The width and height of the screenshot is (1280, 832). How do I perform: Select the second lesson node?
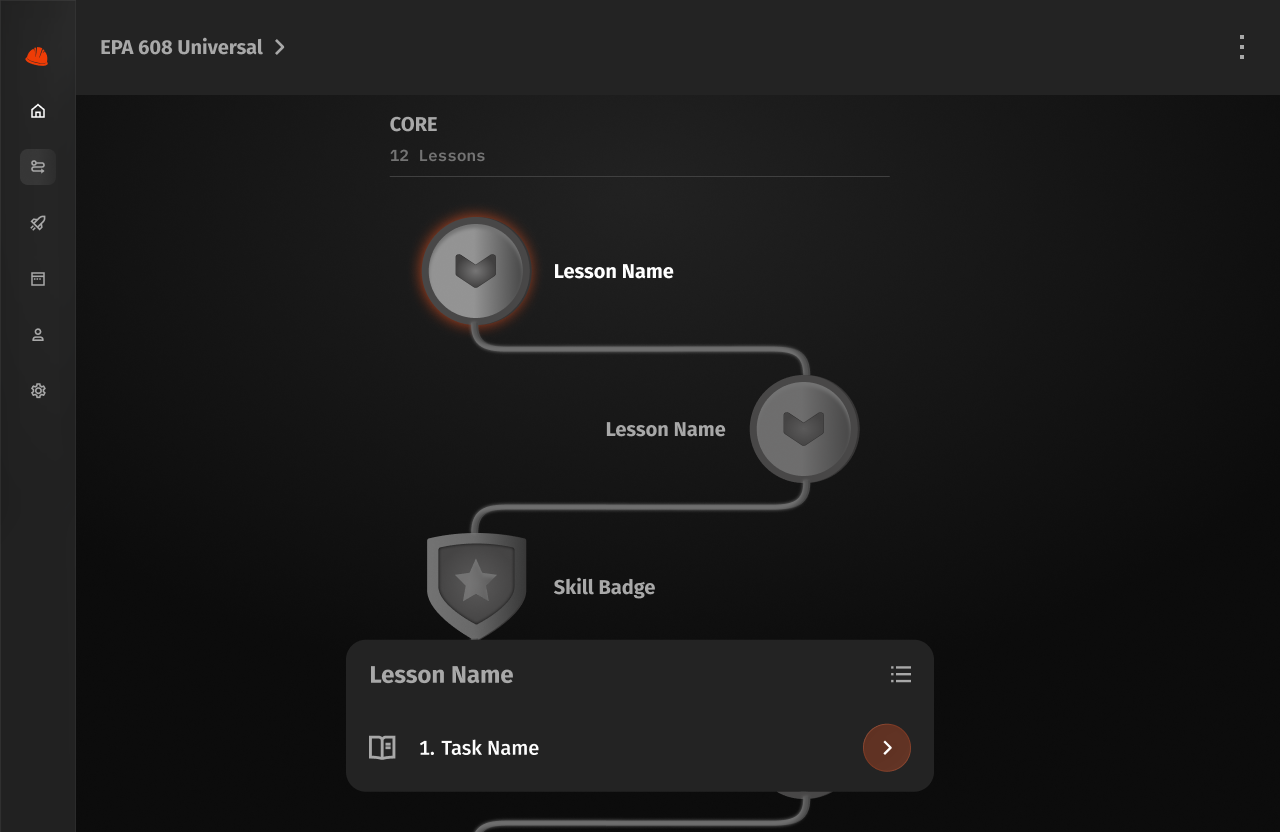[x=804, y=429]
